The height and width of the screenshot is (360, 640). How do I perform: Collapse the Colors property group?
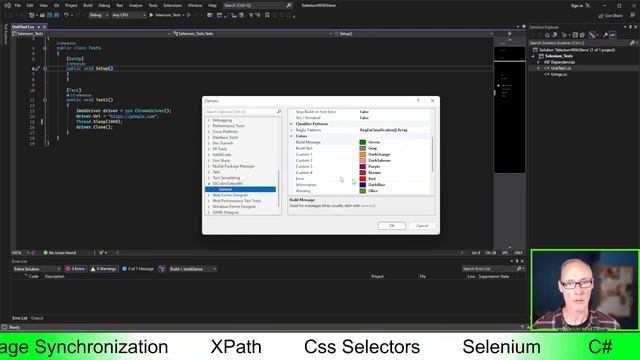point(291,136)
